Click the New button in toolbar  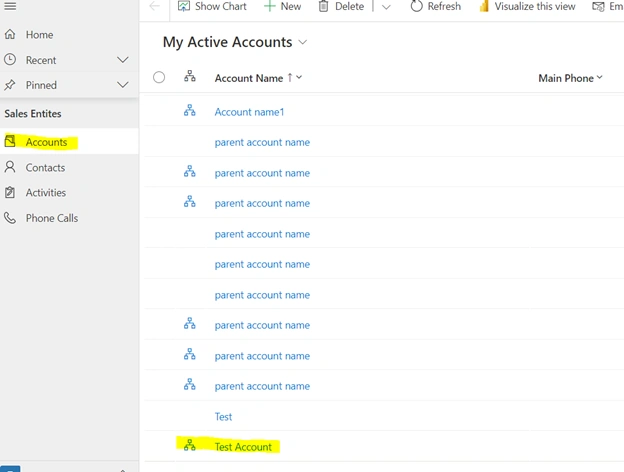click(x=283, y=6)
